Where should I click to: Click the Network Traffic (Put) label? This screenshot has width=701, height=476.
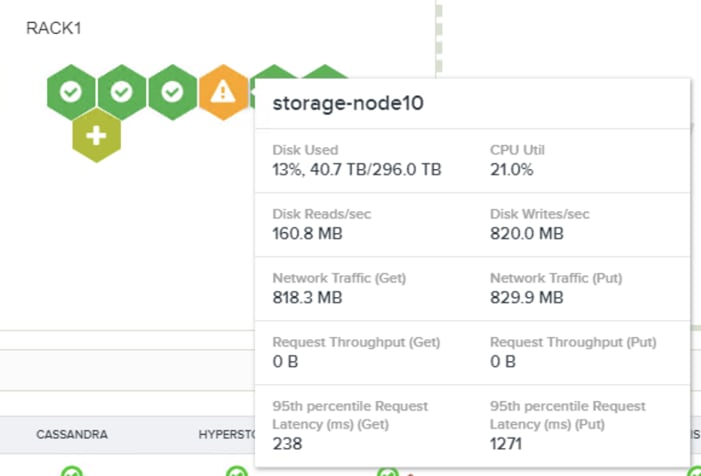(556, 278)
